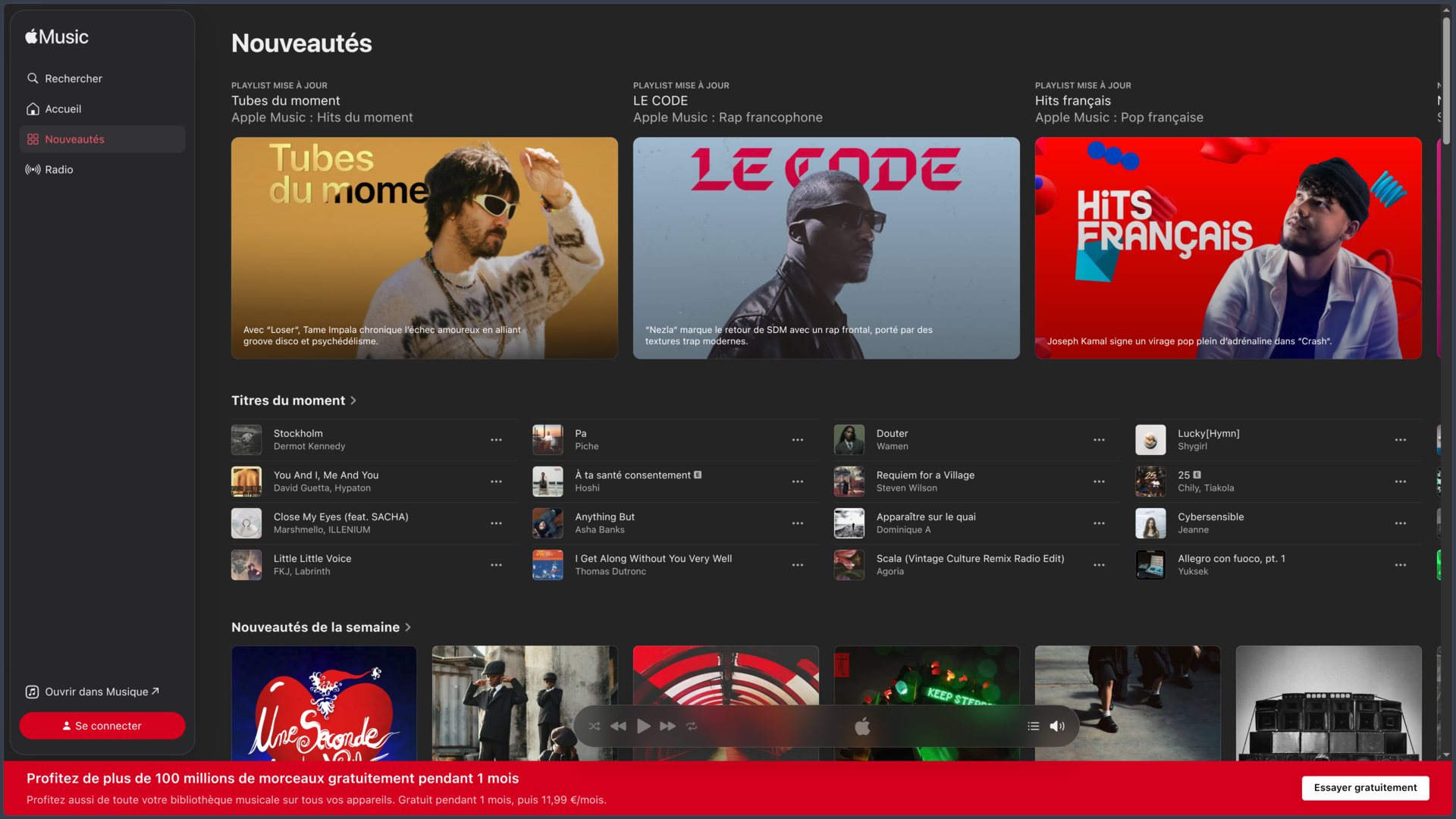The width and height of the screenshot is (1456, 819).
Task: Click Douter track title text
Action: pos(892,434)
